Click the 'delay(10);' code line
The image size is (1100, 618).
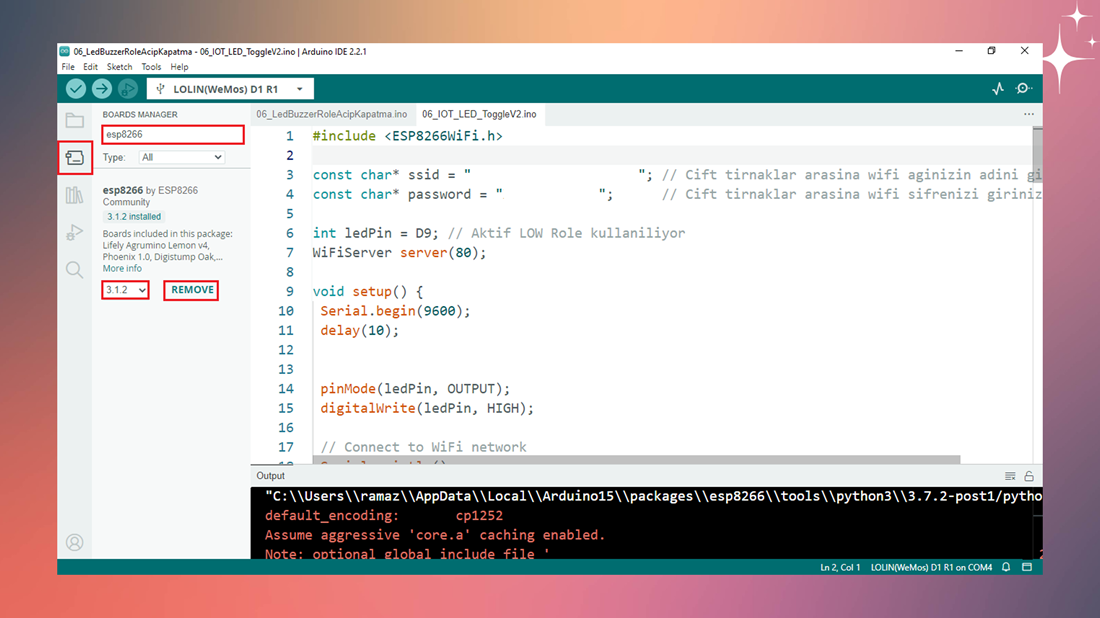[x=359, y=330]
